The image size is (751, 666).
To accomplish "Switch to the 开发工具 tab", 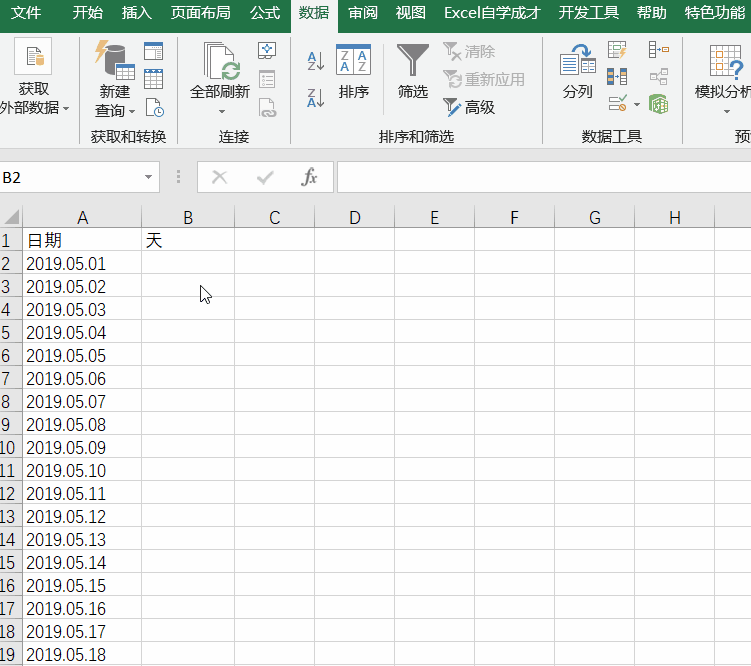I will (x=589, y=13).
